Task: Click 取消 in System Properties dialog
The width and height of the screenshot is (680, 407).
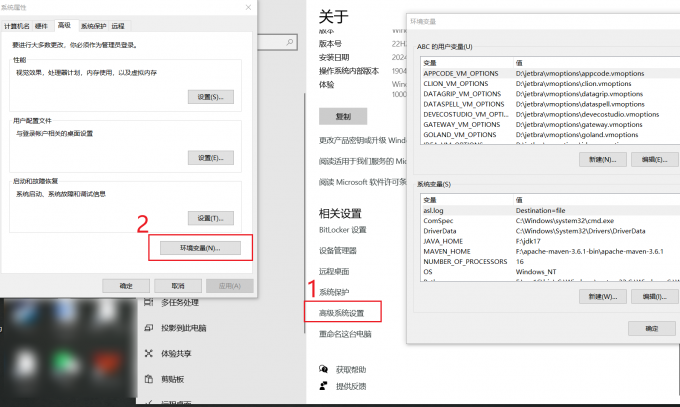Action: (x=178, y=286)
